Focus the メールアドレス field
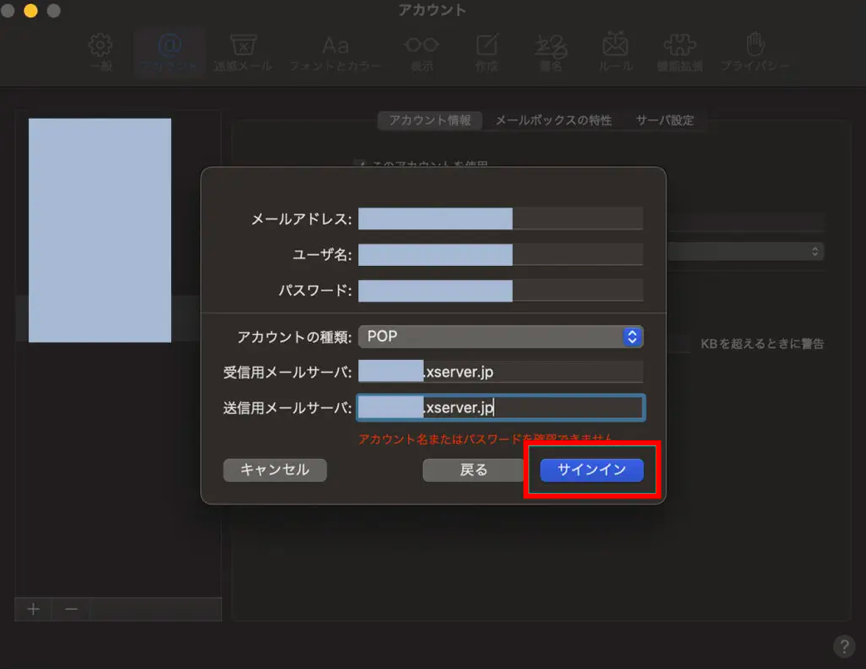Viewport: 866px width, 669px height. pyautogui.click(x=500, y=219)
